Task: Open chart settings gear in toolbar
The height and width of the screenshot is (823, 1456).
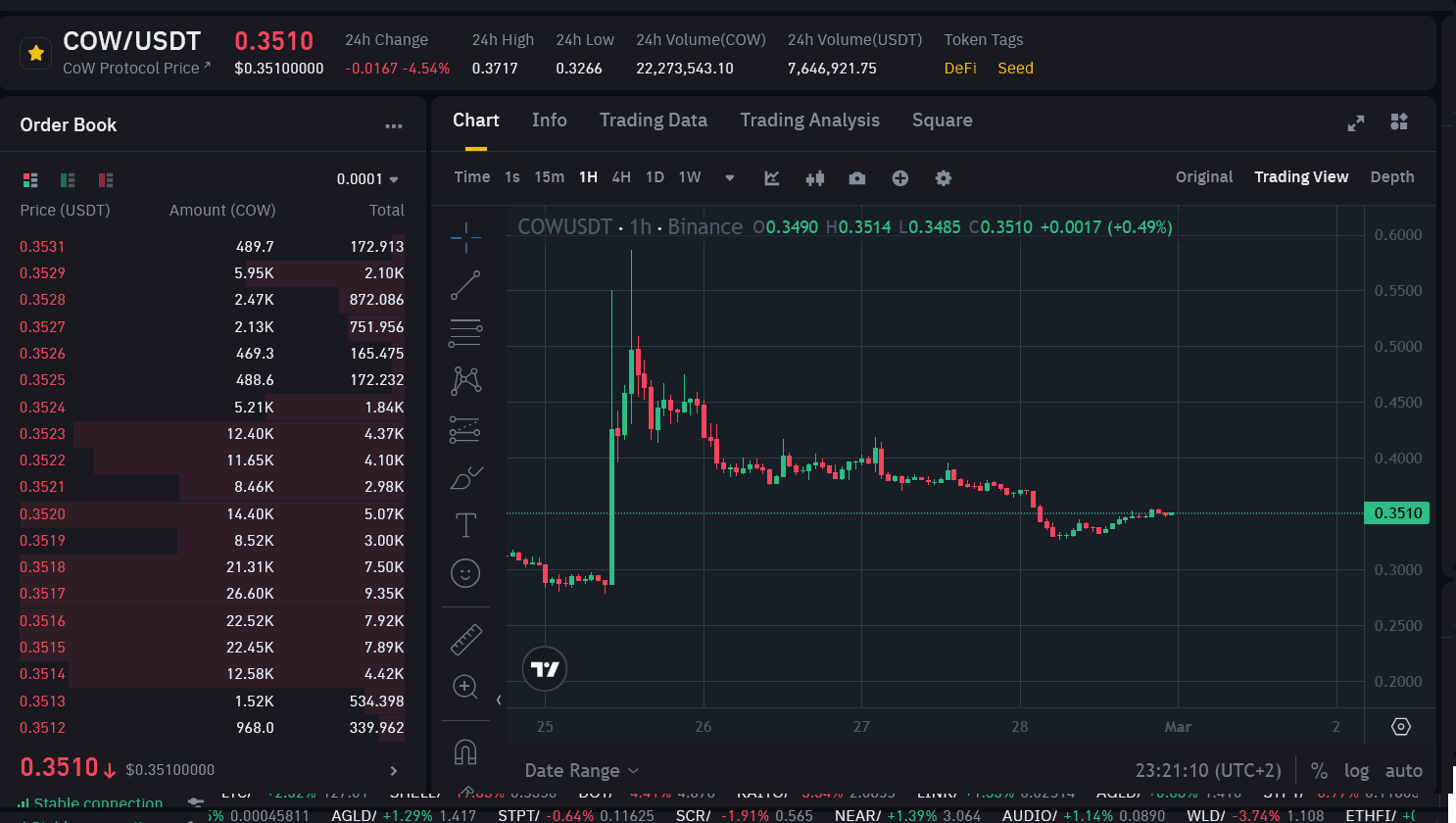Action: click(x=944, y=177)
